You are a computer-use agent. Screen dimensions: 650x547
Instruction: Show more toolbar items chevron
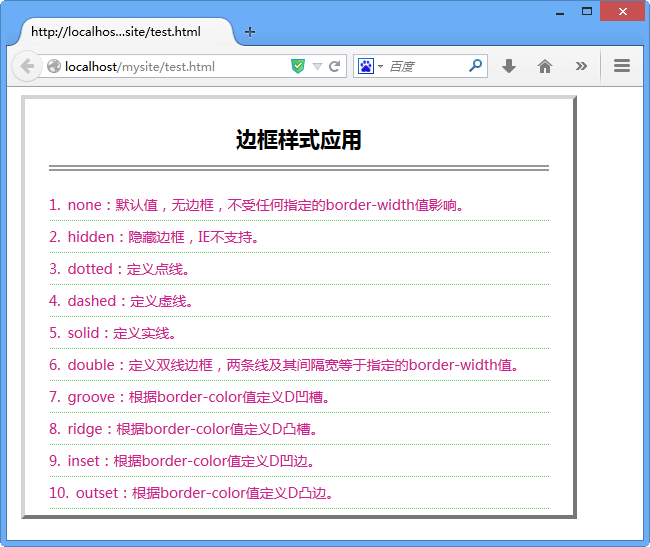click(x=581, y=67)
